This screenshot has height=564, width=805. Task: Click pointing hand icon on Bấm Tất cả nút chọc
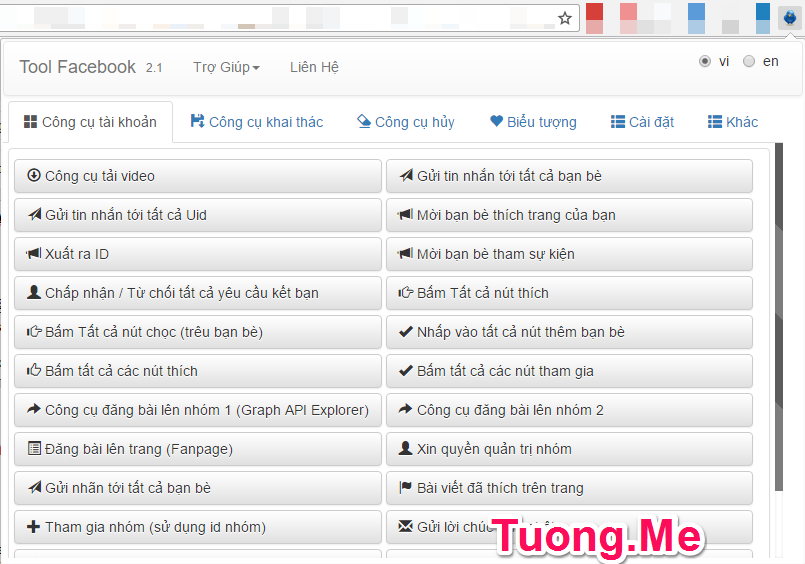tap(34, 332)
